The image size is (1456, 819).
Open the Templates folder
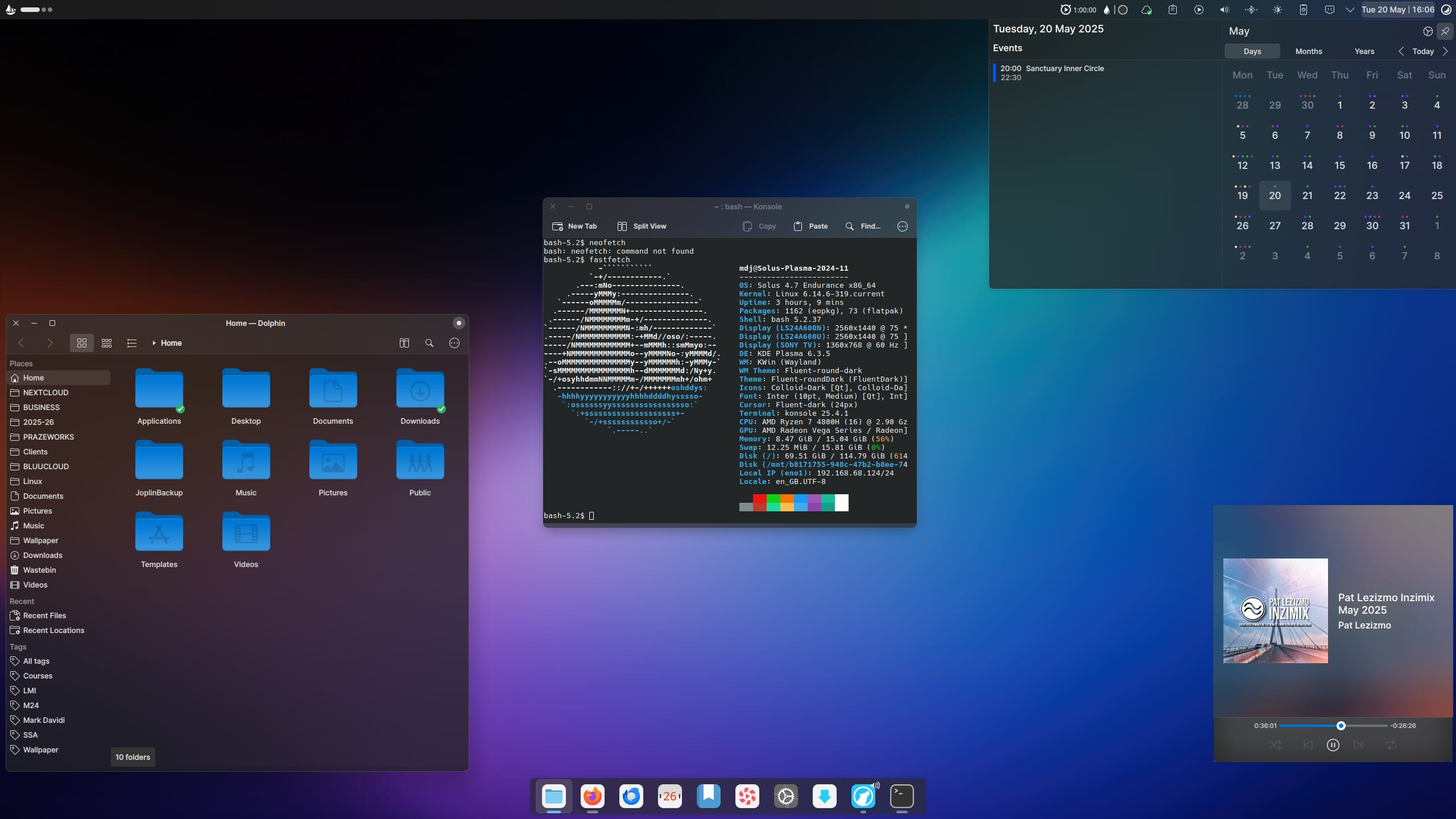(159, 540)
